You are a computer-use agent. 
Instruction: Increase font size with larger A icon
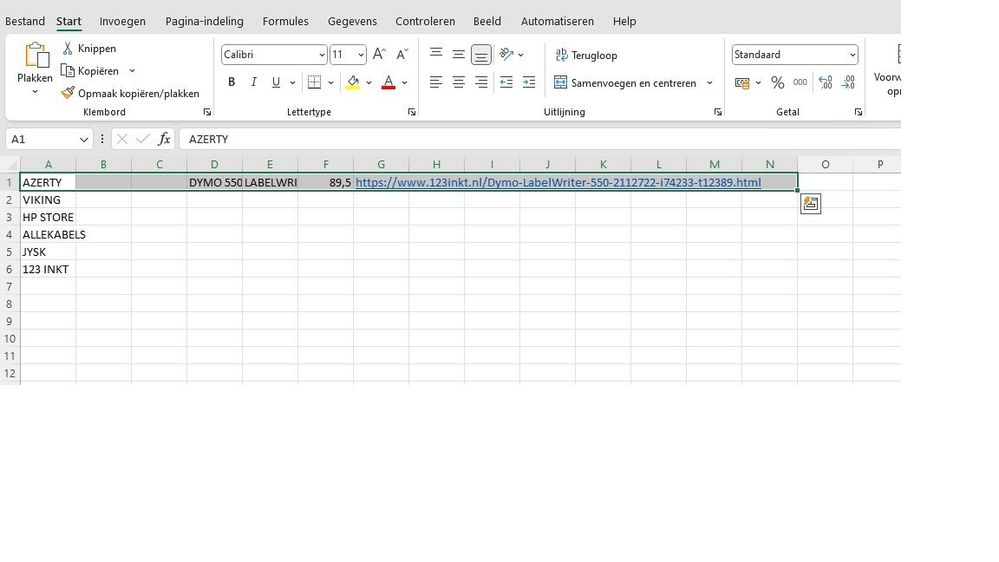379,54
